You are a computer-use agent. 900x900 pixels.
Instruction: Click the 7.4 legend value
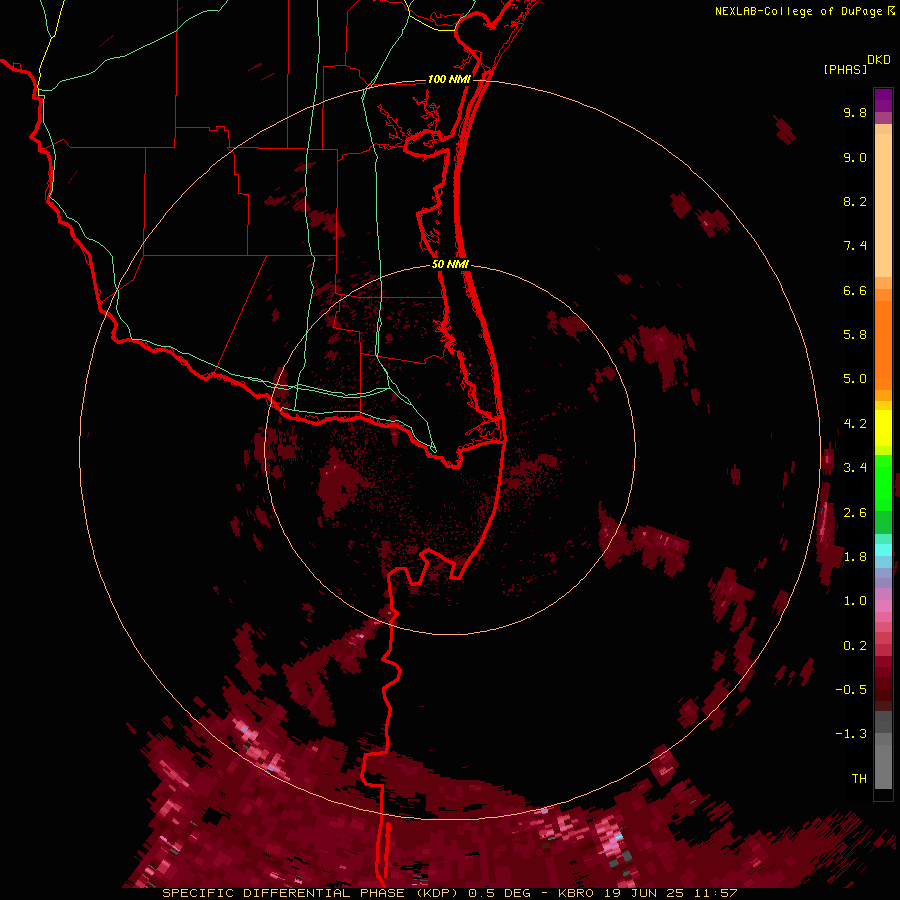coord(855,246)
